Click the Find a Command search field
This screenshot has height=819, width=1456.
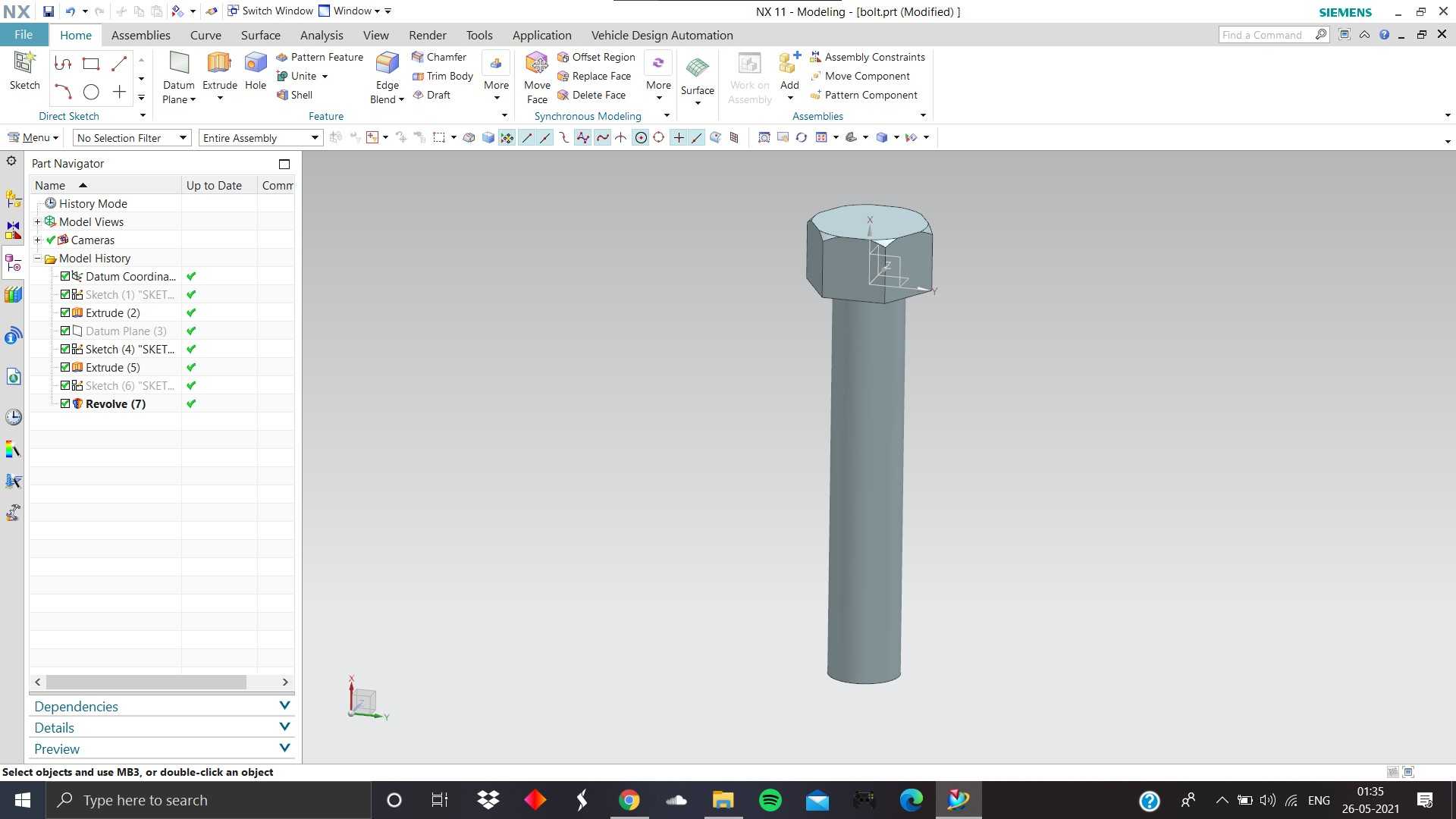point(1274,35)
